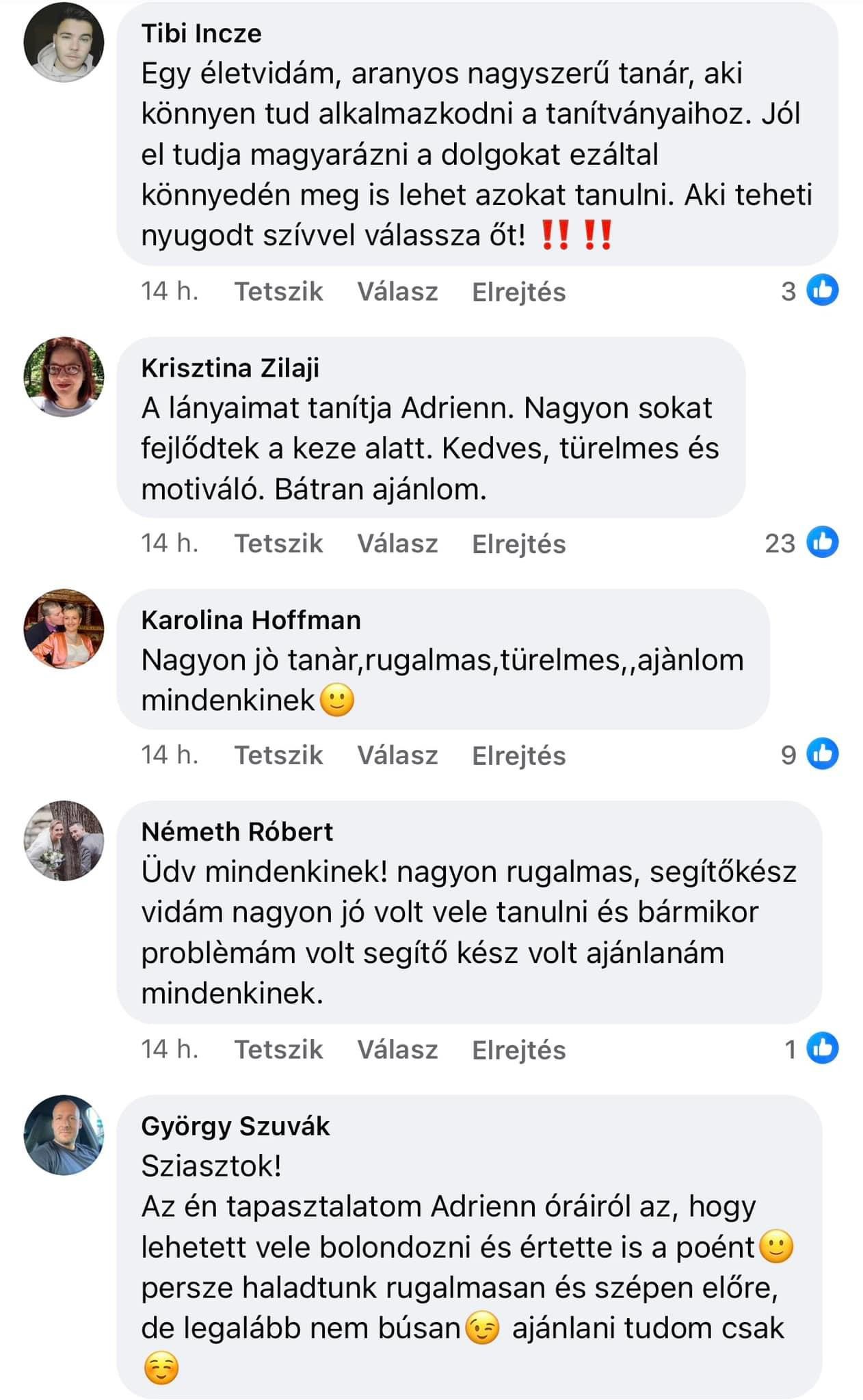Reply to Tibi Incze's comment via Válasz
This screenshot has height=1400, width=863.
[x=397, y=292]
